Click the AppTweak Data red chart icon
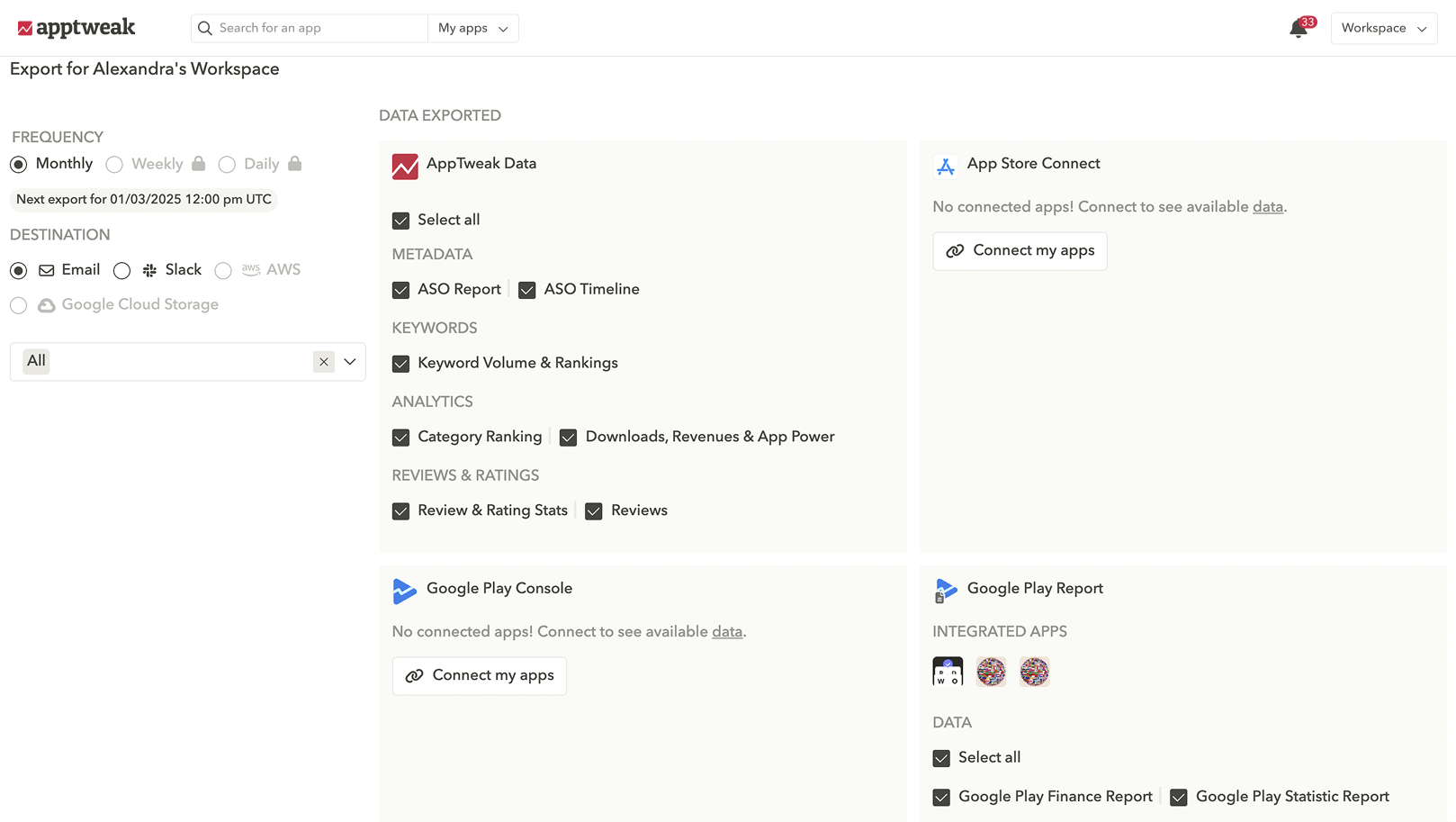The width and height of the screenshot is (1456, 822). [x=404, y=167]
